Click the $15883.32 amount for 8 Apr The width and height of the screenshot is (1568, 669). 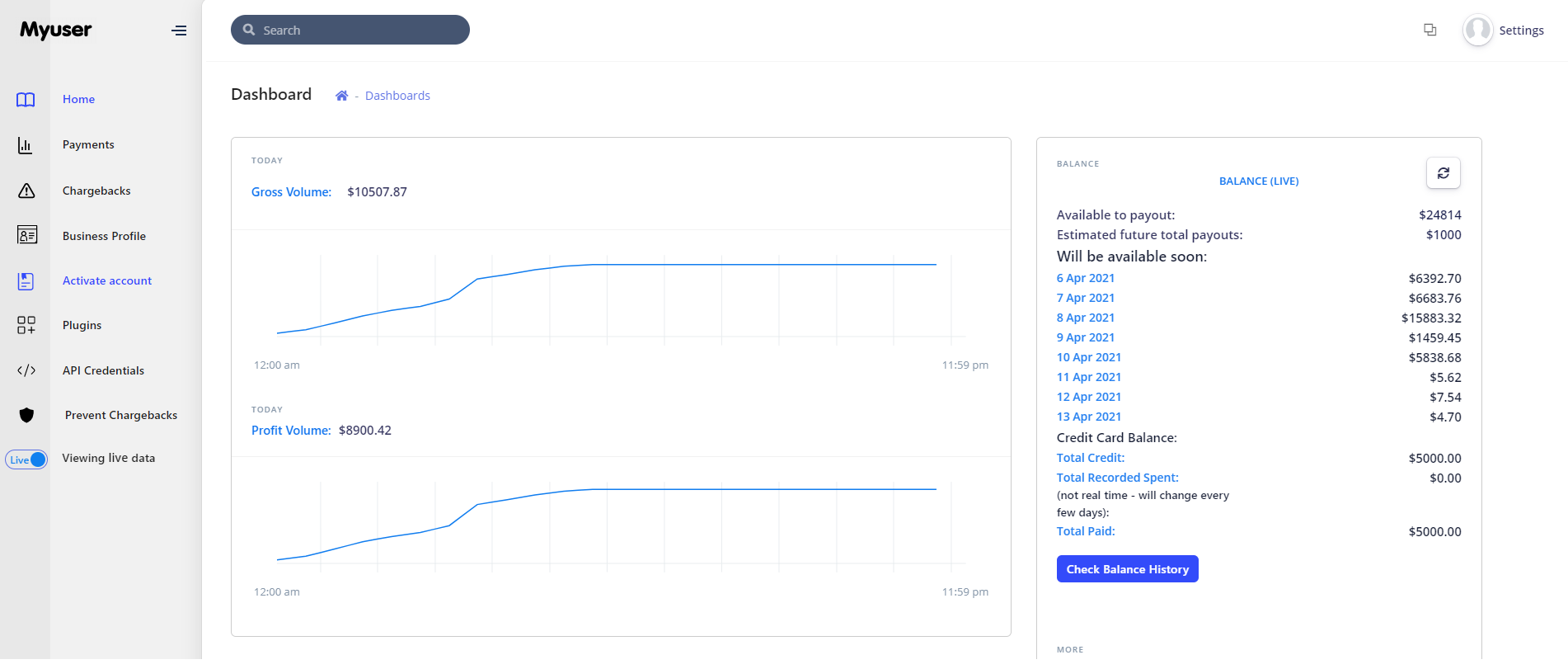pyautogui.click(x=1430, y=318)
